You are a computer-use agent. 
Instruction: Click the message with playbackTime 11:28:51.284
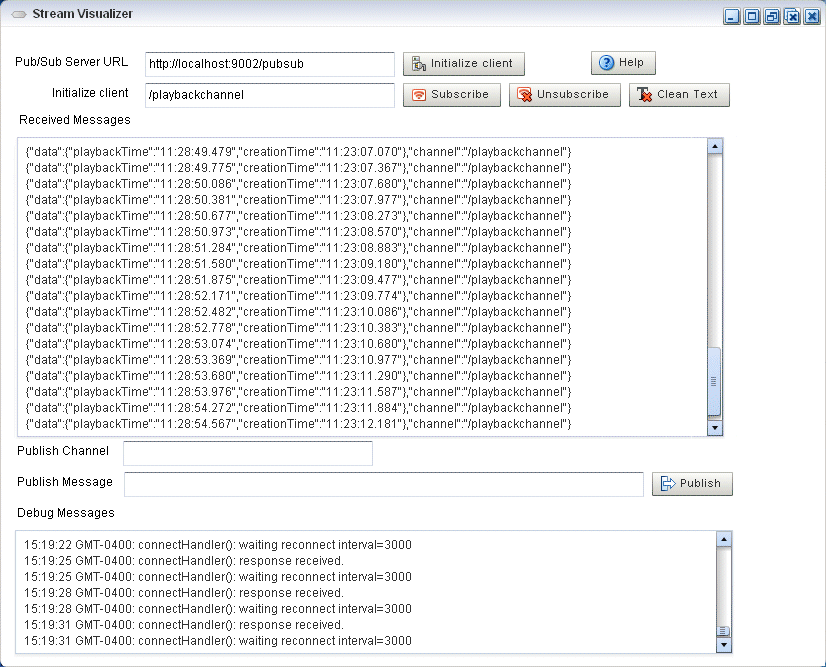click(x=299, y=248)
